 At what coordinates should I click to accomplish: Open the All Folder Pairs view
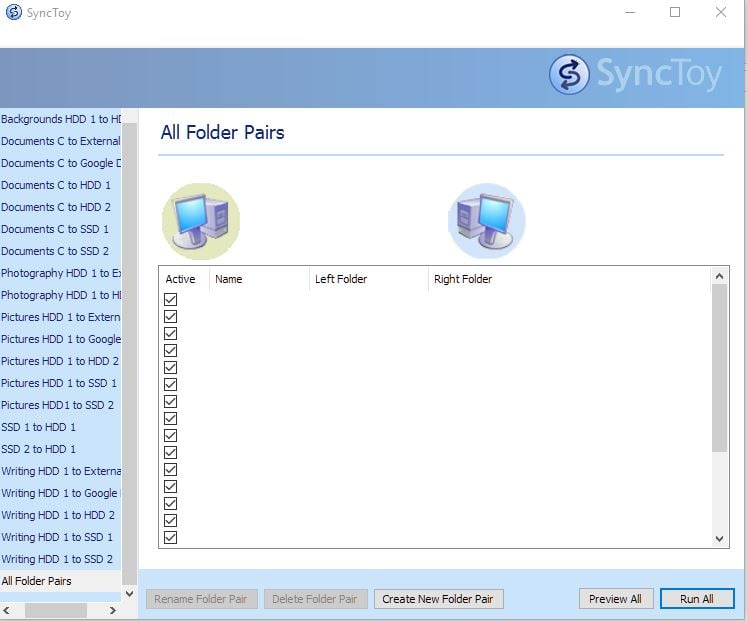(x=37, y=581)
